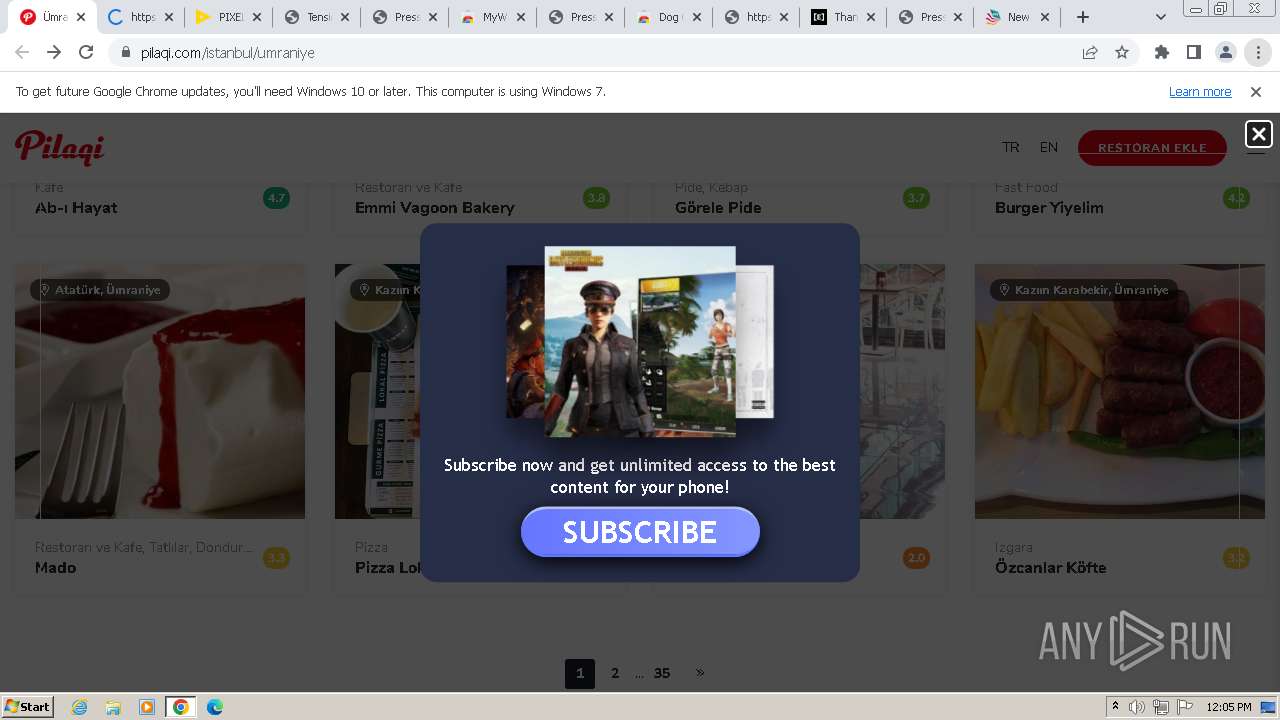The image size is (1280, 720).
Task: Click the next pages double-arrow
Action: (x=700, y=673)
